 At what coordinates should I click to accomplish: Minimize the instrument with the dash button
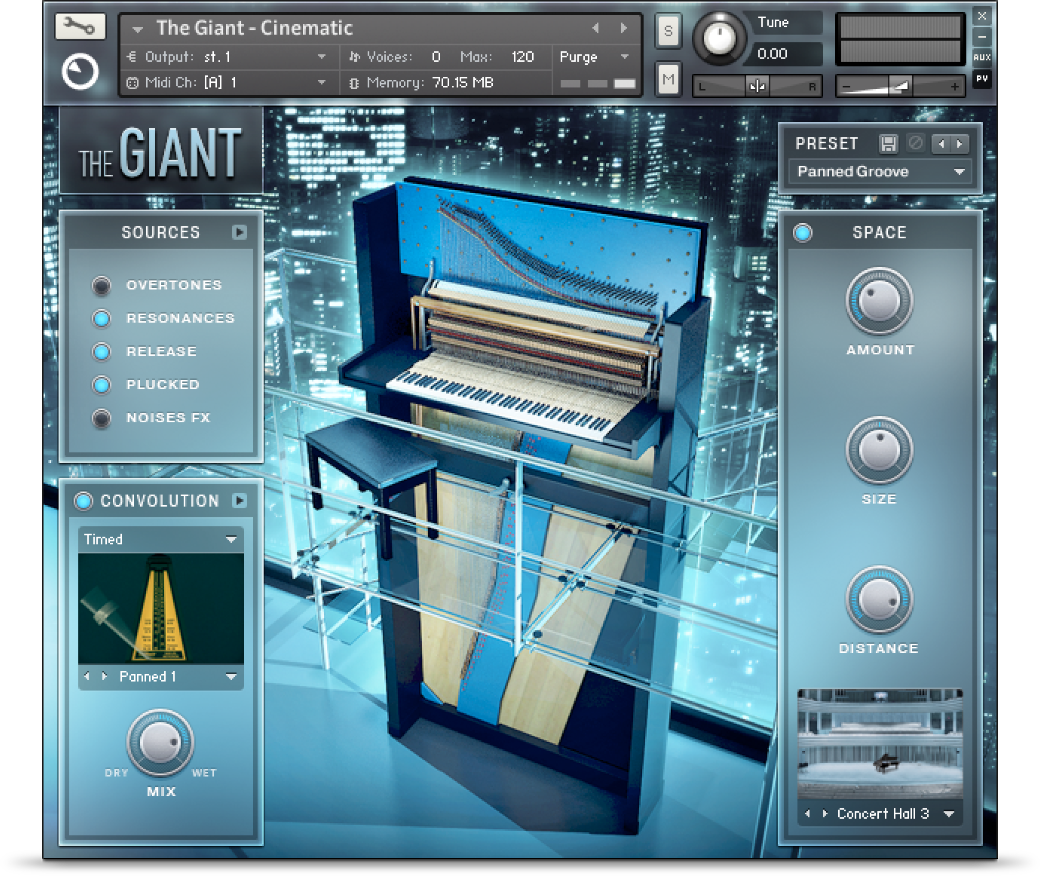pyautogui.click(x=982, y=36)
